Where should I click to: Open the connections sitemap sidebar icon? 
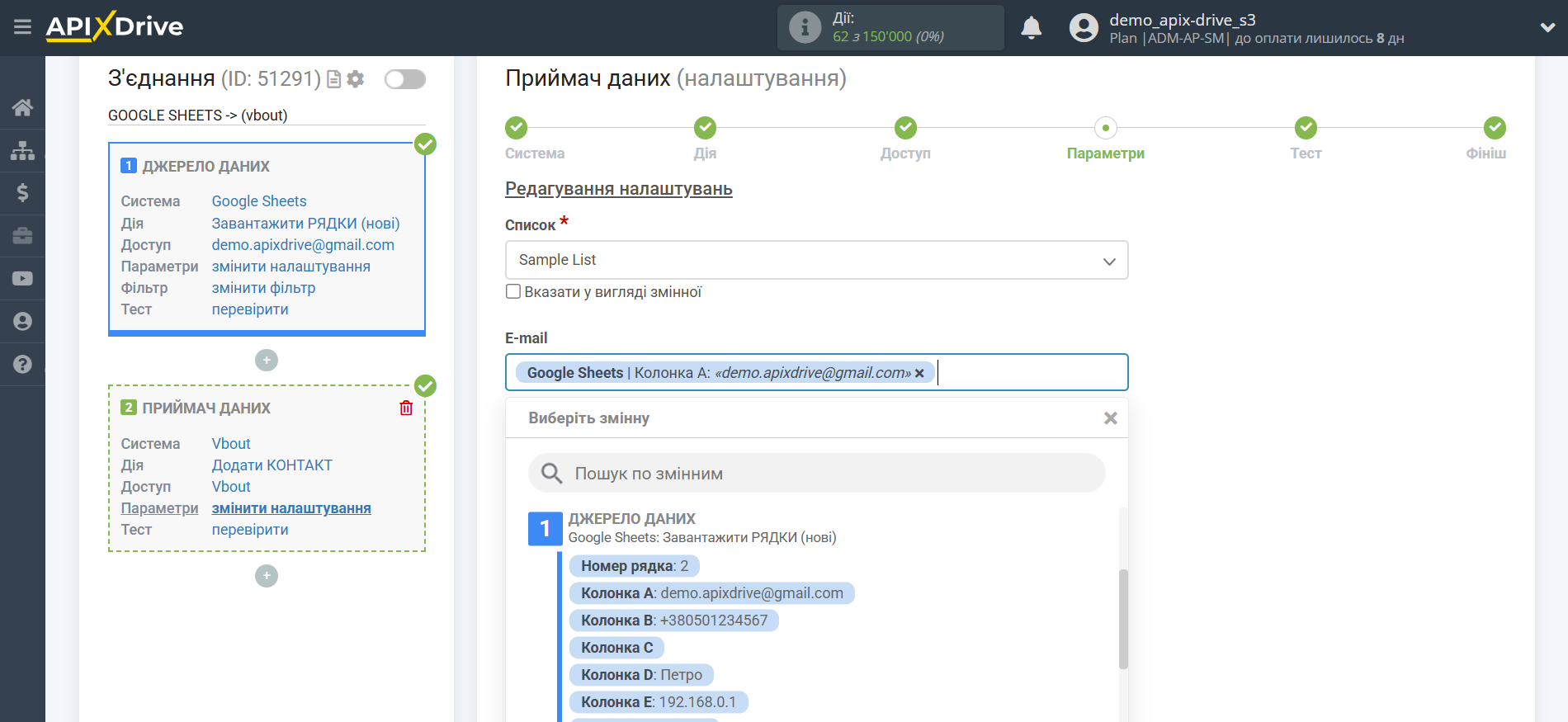pyautogui.click(x=22, y=150)
